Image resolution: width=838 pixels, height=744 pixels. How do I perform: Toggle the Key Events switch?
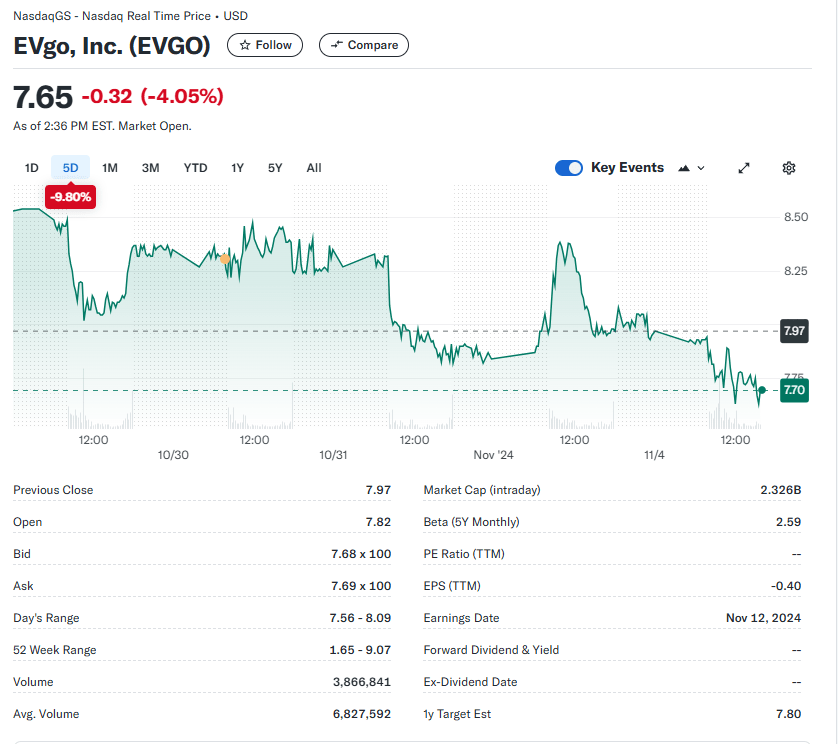[569, 168]
